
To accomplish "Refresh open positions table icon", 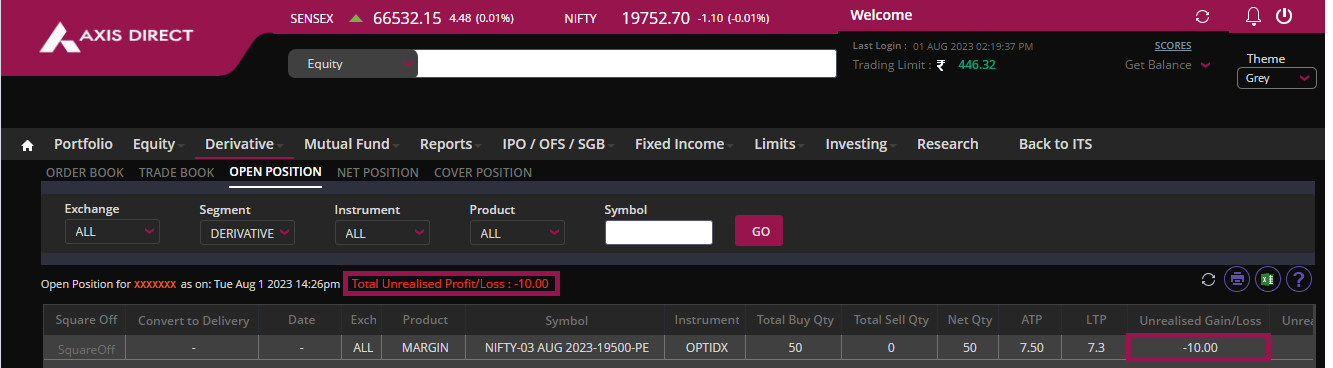I will [x=1208, y=279].
